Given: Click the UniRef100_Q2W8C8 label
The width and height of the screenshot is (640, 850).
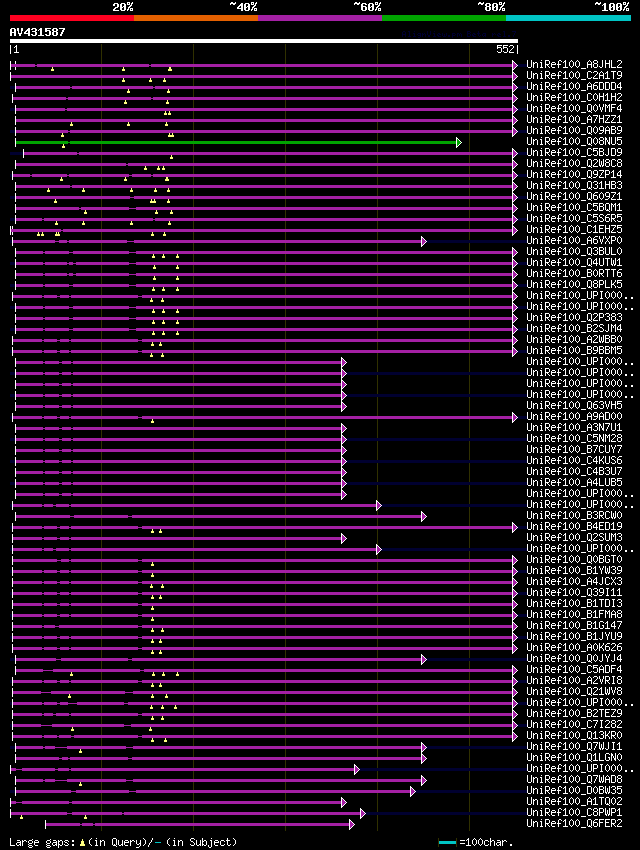Looking at the screenshot, I should coord(574,163).
